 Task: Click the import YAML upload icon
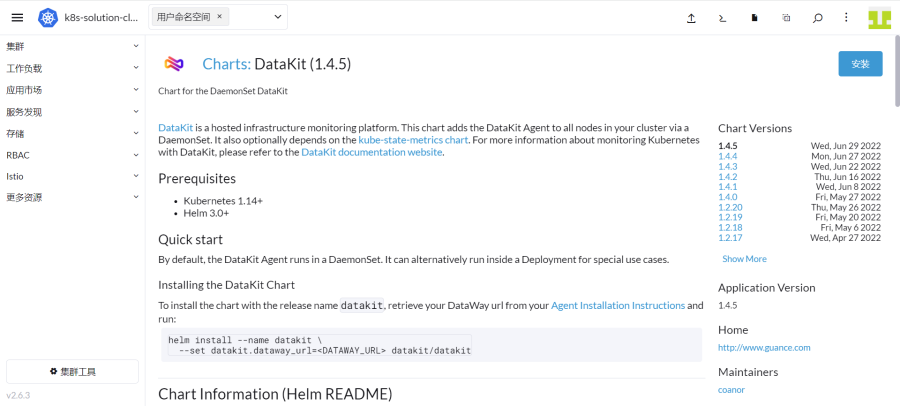click(x=691, y=18)
